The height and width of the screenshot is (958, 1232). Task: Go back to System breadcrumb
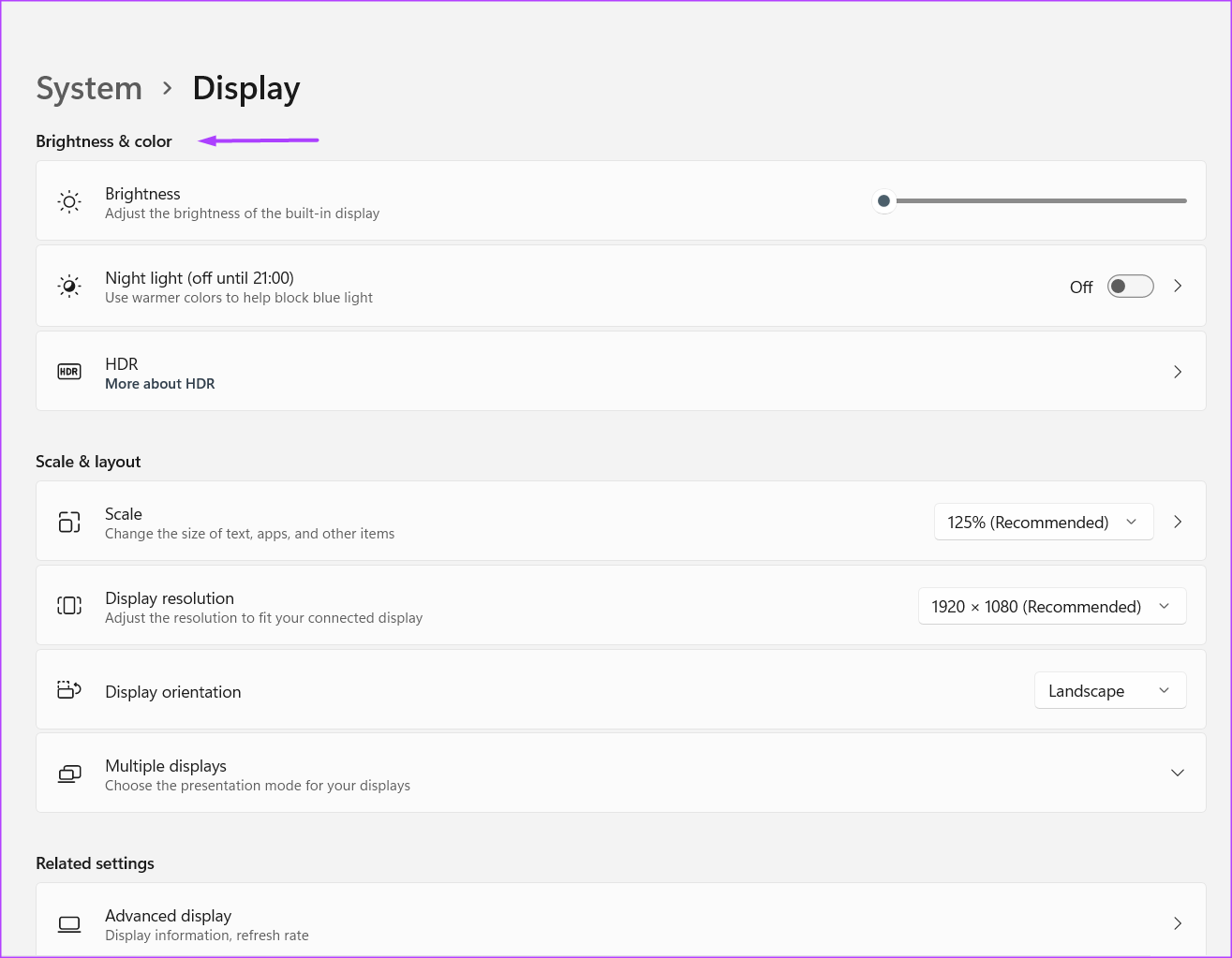[x=89, y=88]
